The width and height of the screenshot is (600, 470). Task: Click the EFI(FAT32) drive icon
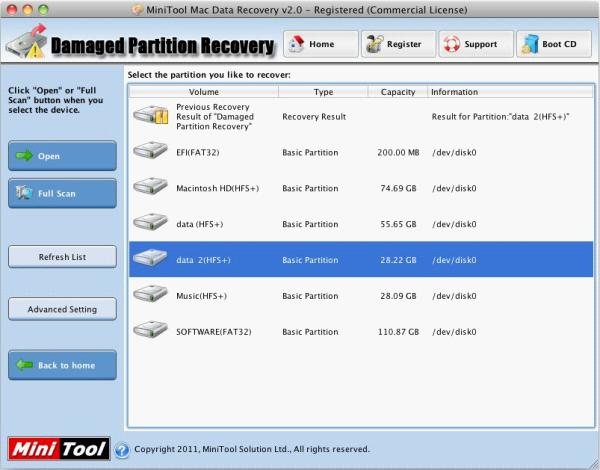(150, 150)
